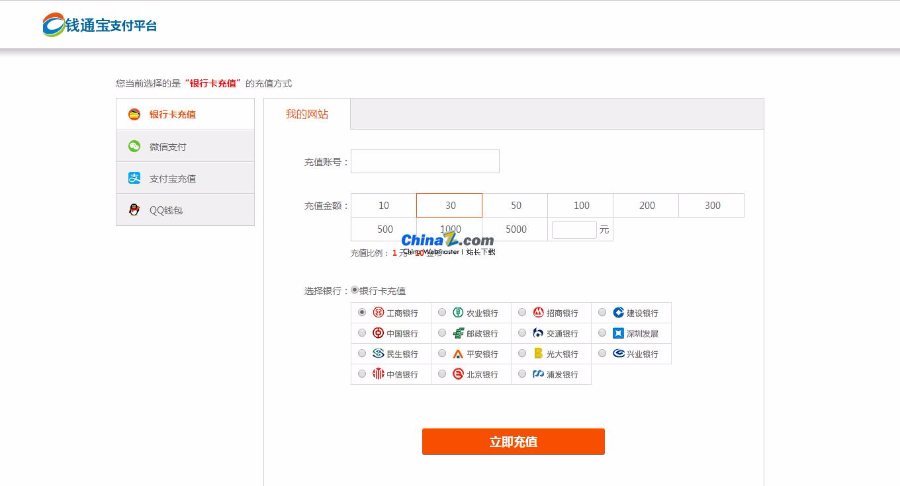Choose the 30 yuan amount
Screen dimensions: 900x486
[449, 205]
